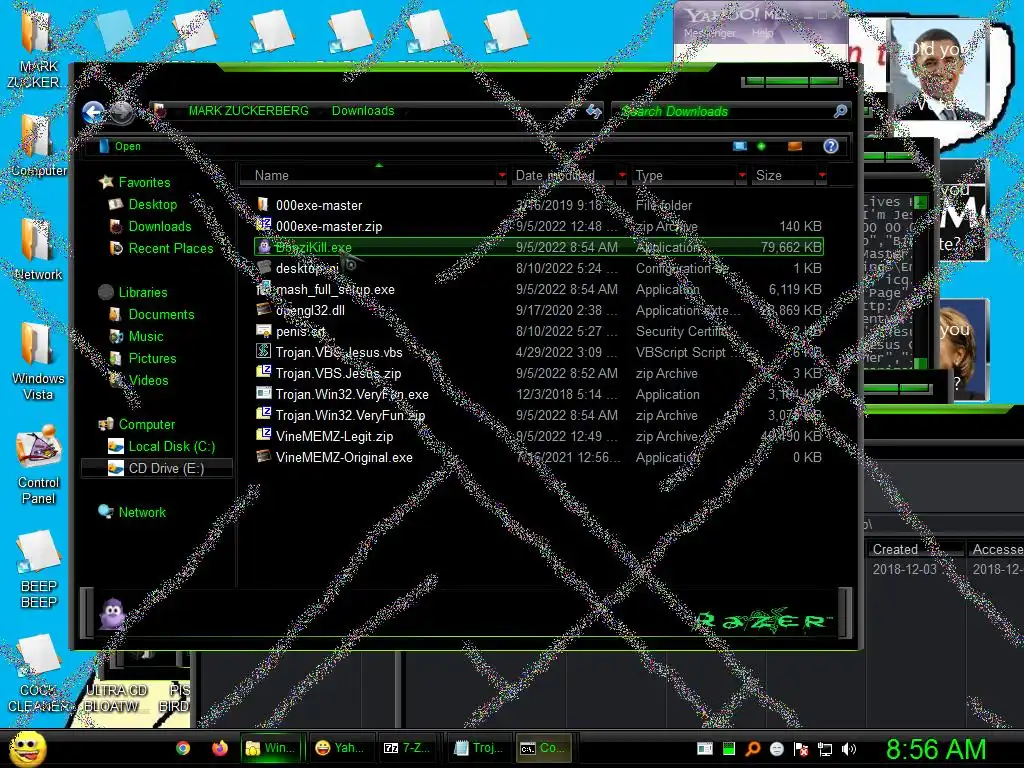Open the BEEP BEEP desktop file
This screenshot has height=768, width=1024.
coord(38,569)
